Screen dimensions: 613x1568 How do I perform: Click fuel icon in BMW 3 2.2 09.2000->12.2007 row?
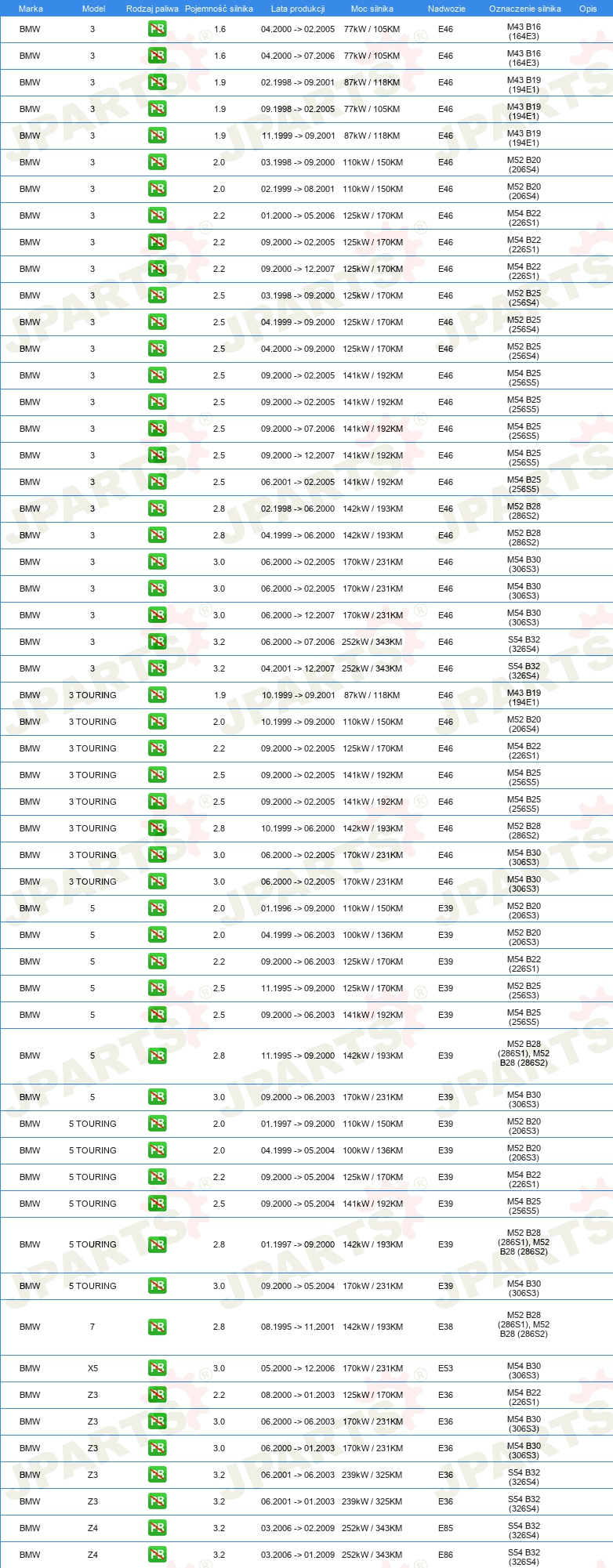coord(157,269)
